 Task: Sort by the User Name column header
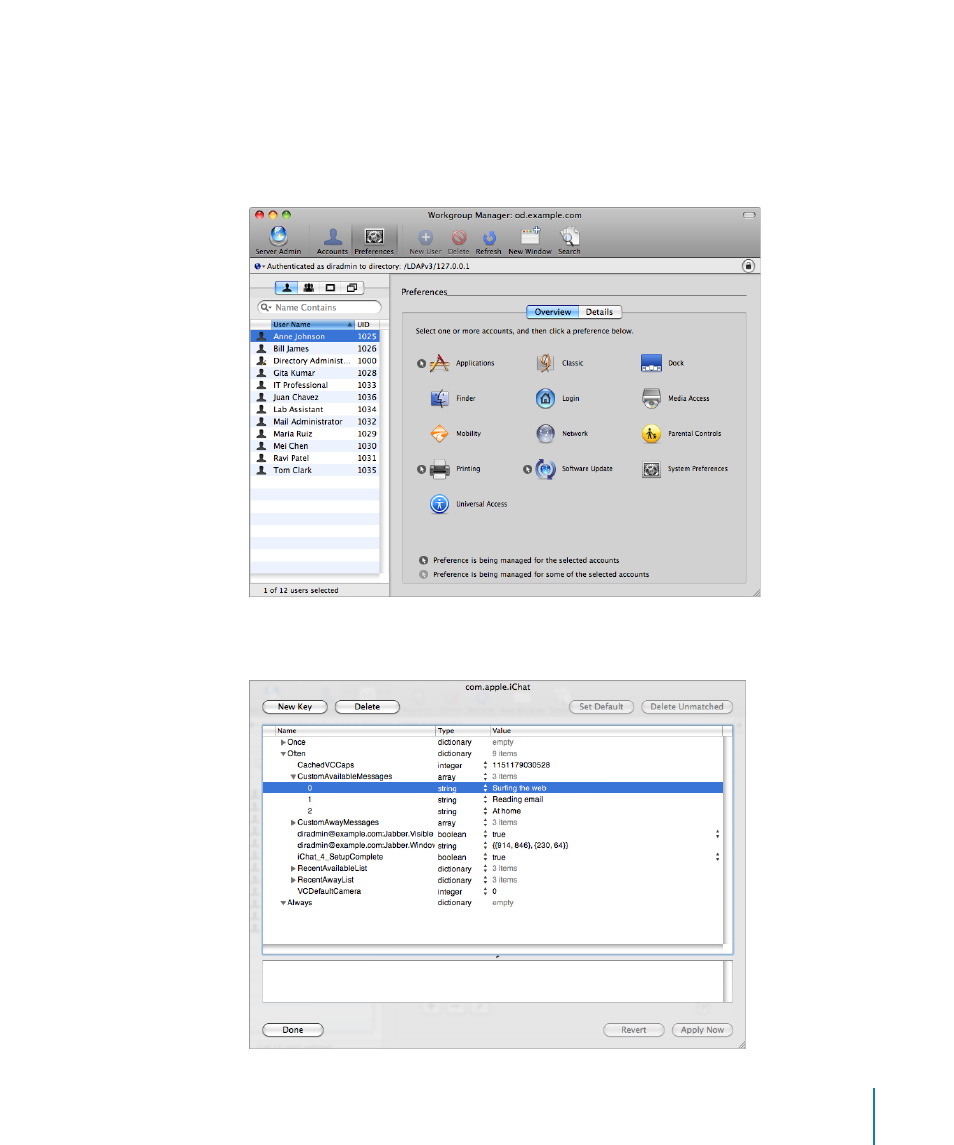pyautogui.click(x=313, y=324)
